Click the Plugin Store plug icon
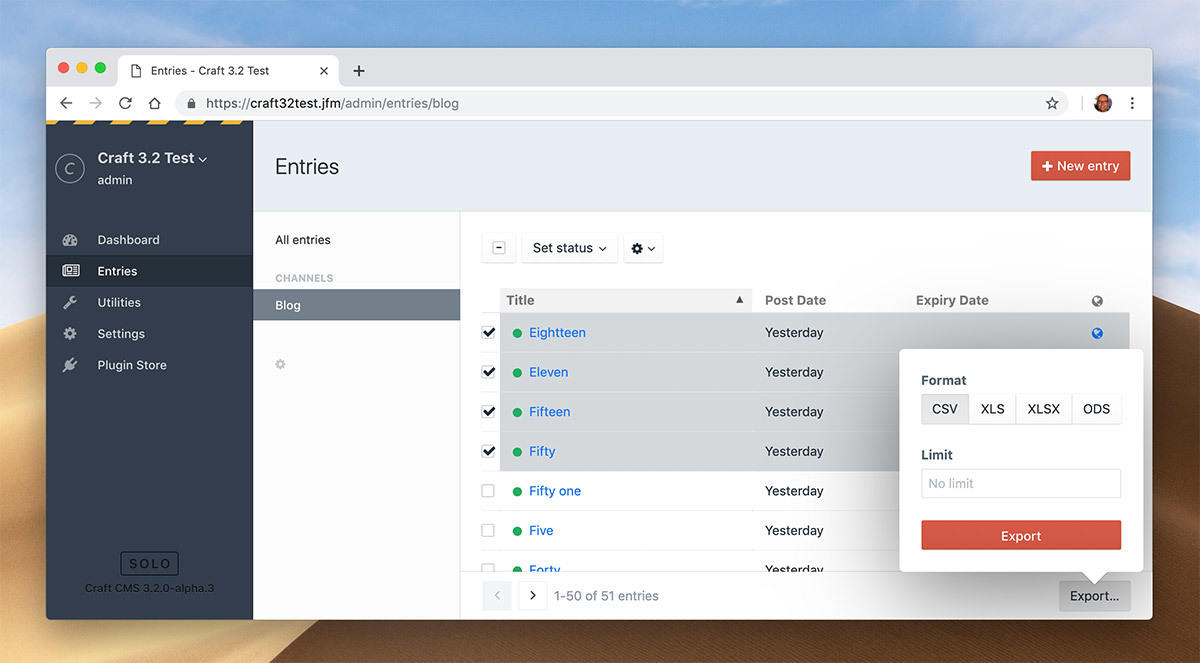 pyautogui.click(x=70, y=365)
